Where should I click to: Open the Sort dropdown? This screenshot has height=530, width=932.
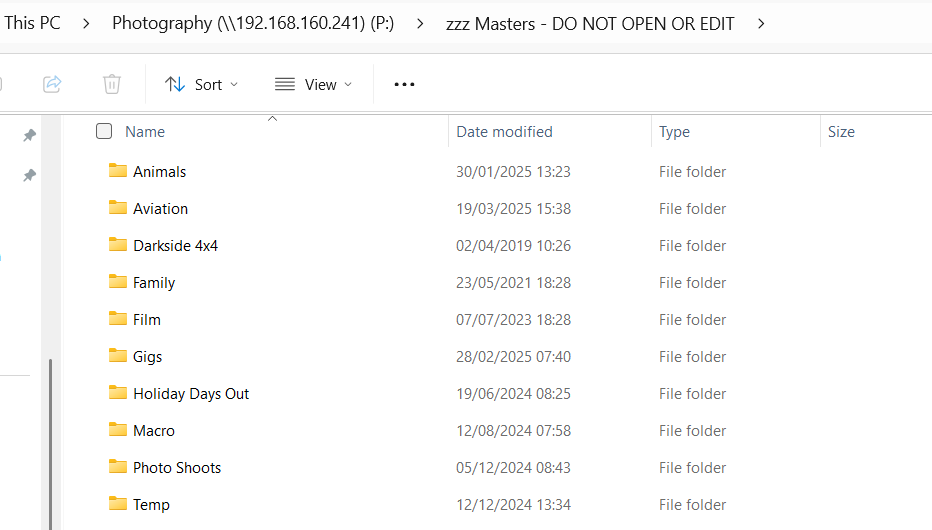[x=202, y=84]
